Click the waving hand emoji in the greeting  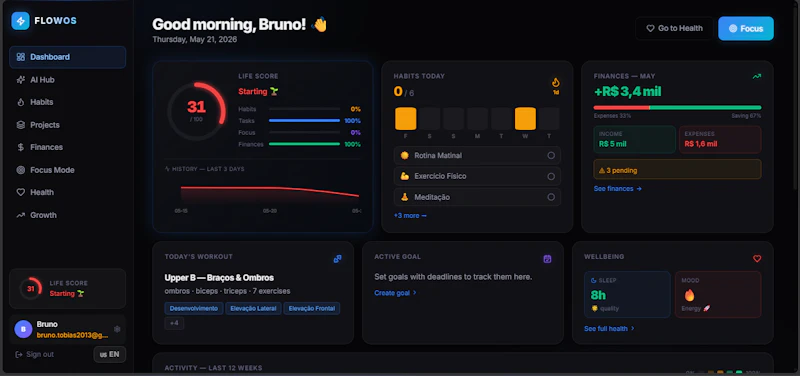point(319,24)
